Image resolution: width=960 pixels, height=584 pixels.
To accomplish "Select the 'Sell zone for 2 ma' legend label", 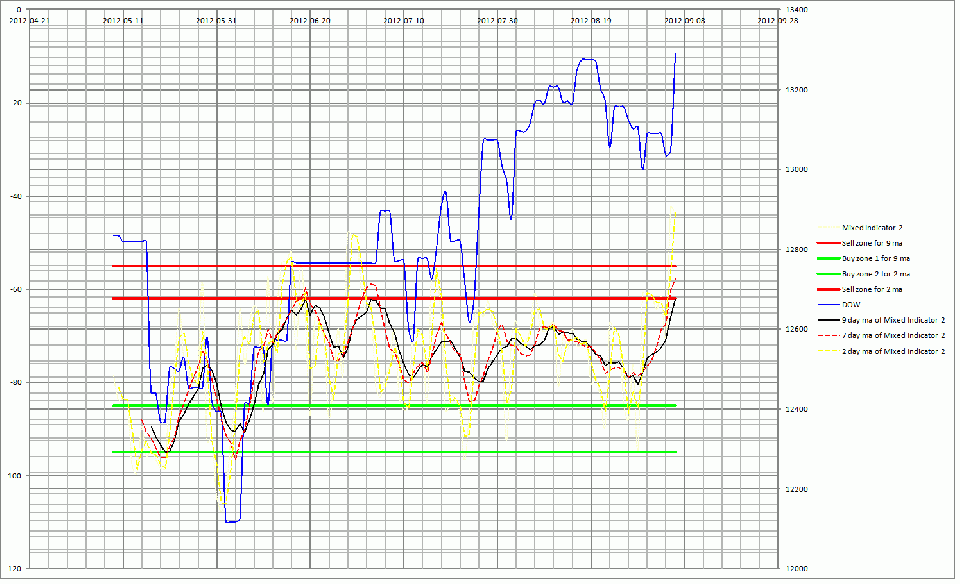I will 872,289.
